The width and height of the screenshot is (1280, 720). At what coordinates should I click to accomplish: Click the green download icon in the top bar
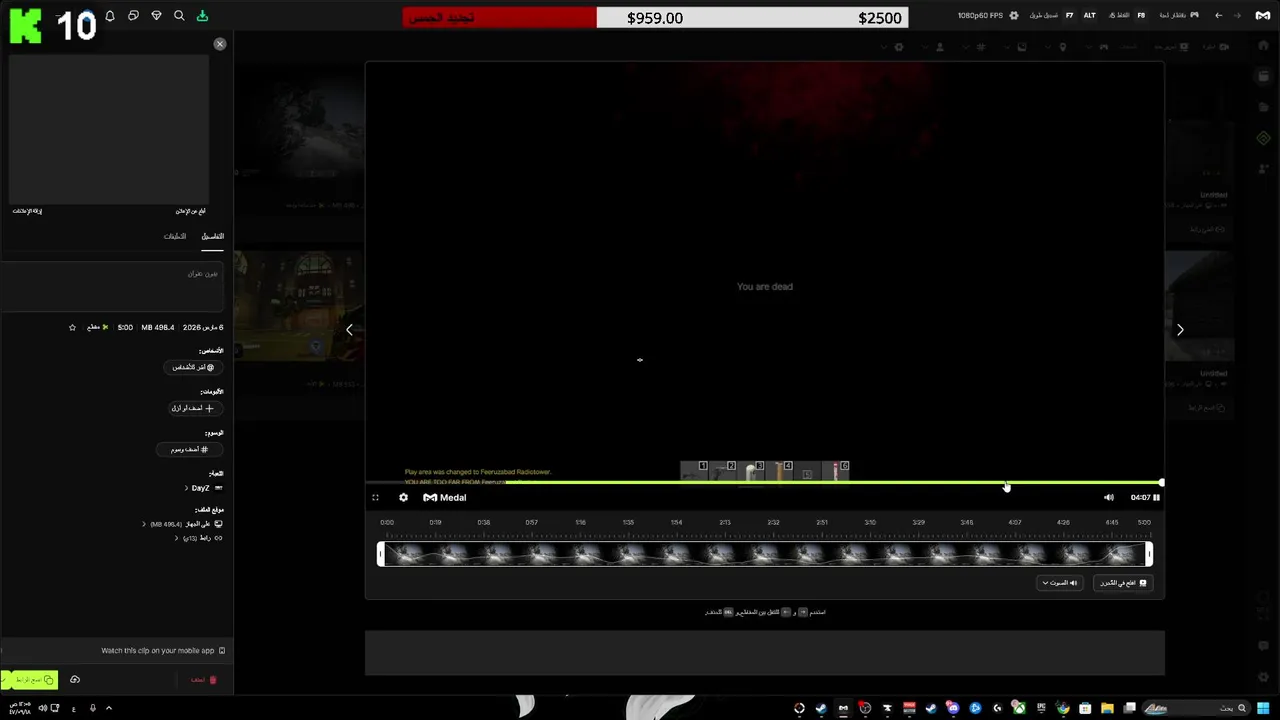click(202, 16)
